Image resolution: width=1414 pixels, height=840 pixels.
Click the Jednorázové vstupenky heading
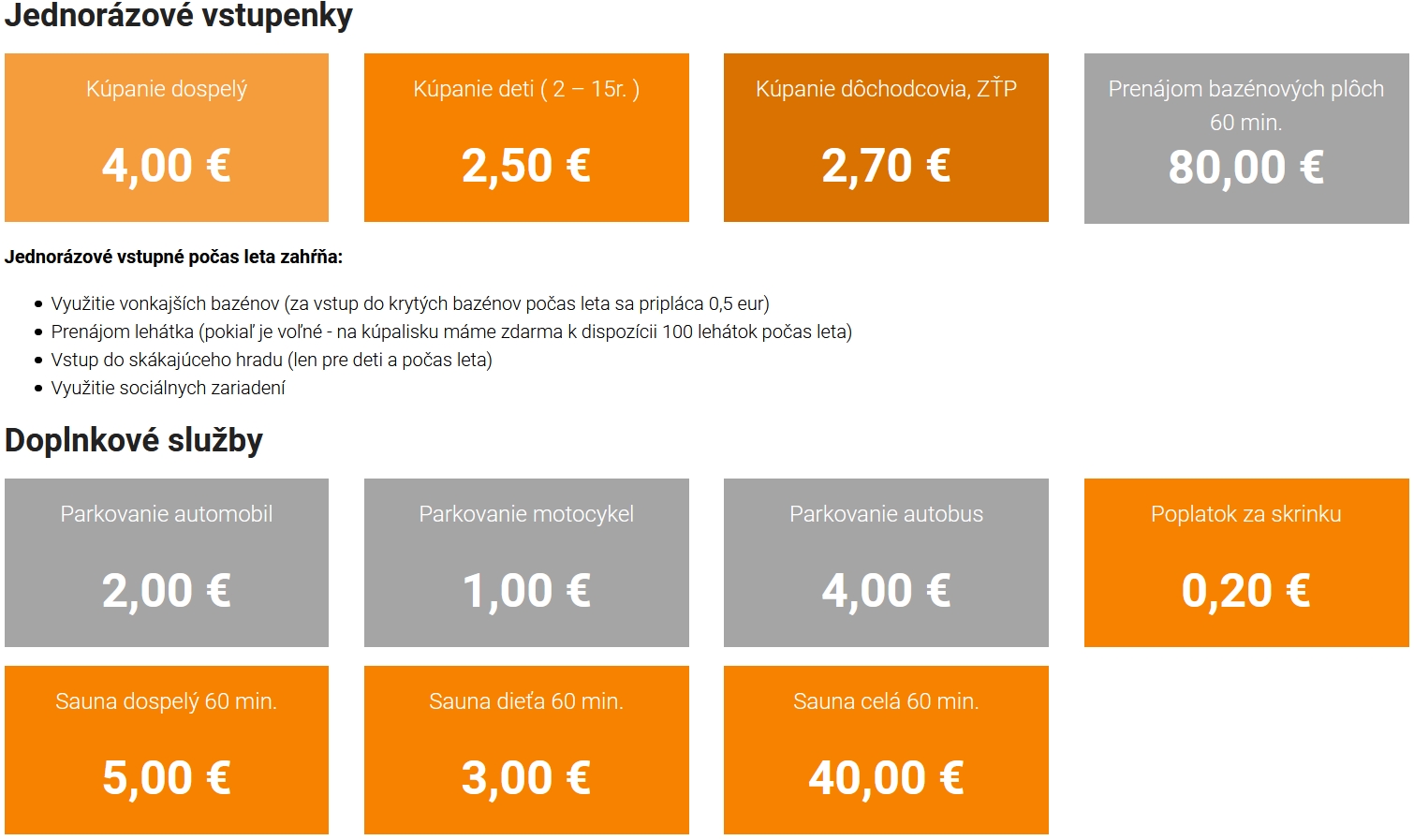pyautogui.click(x=179, y=16)
